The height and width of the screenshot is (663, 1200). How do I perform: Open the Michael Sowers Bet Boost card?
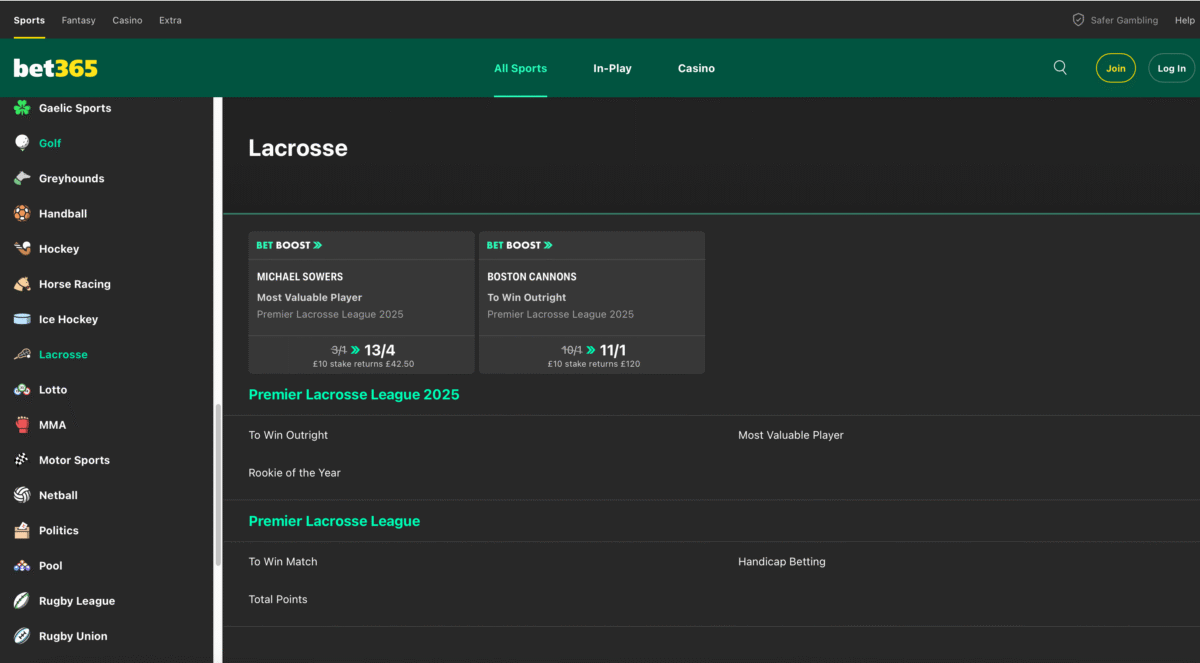click(x=362, y=303)
